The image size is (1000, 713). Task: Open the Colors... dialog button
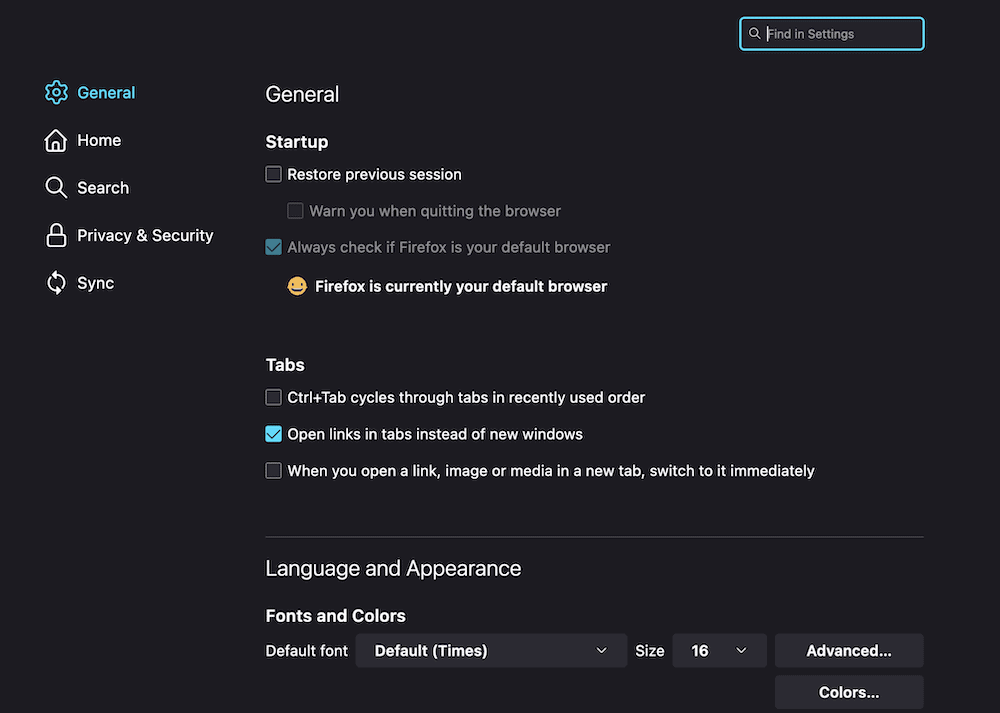click(849, 692)
